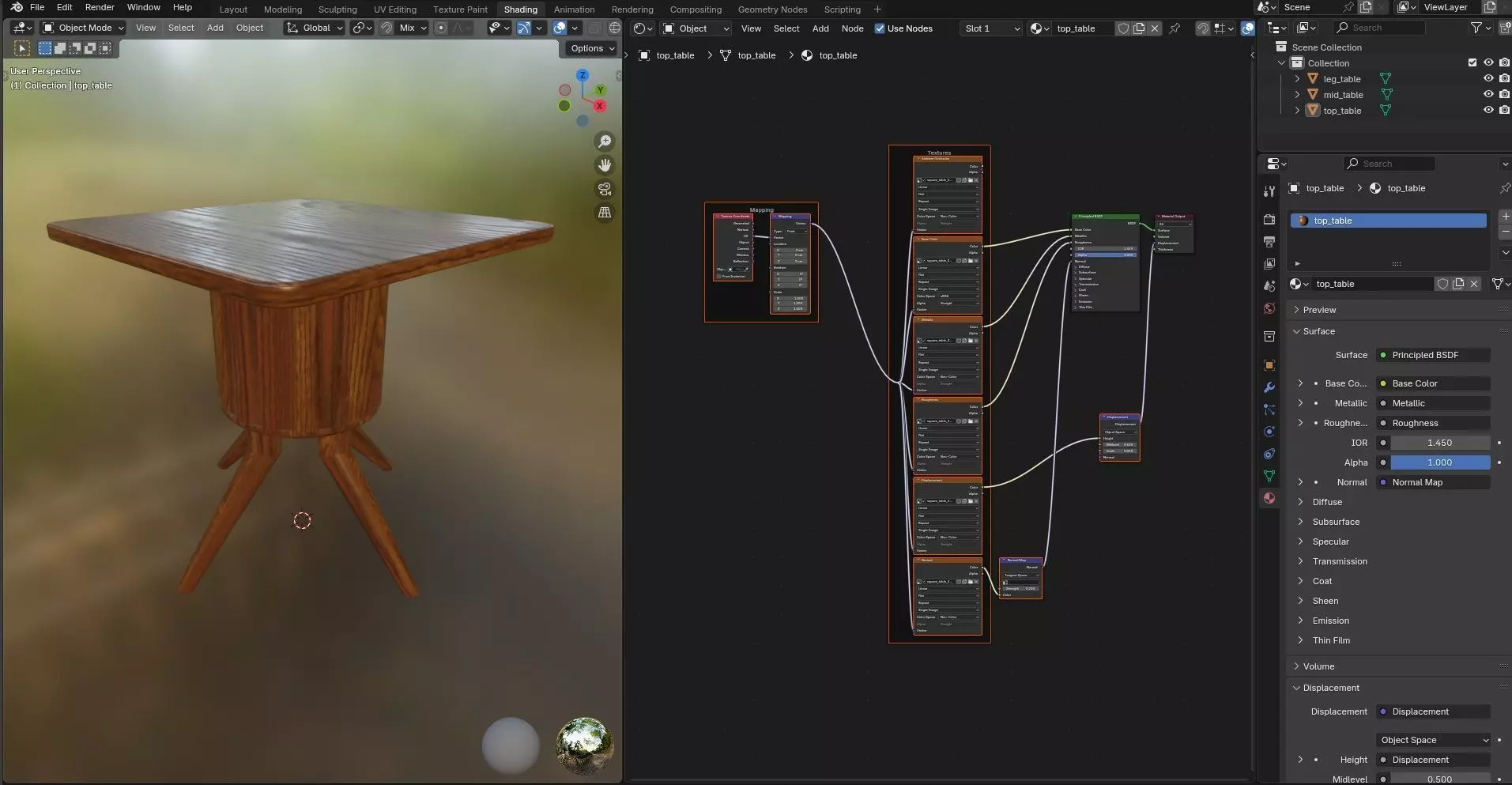Select the top_table material slot
The height and width of the screenshot is (785, 1512).
pyautogui.click(x=1389, y=221)
